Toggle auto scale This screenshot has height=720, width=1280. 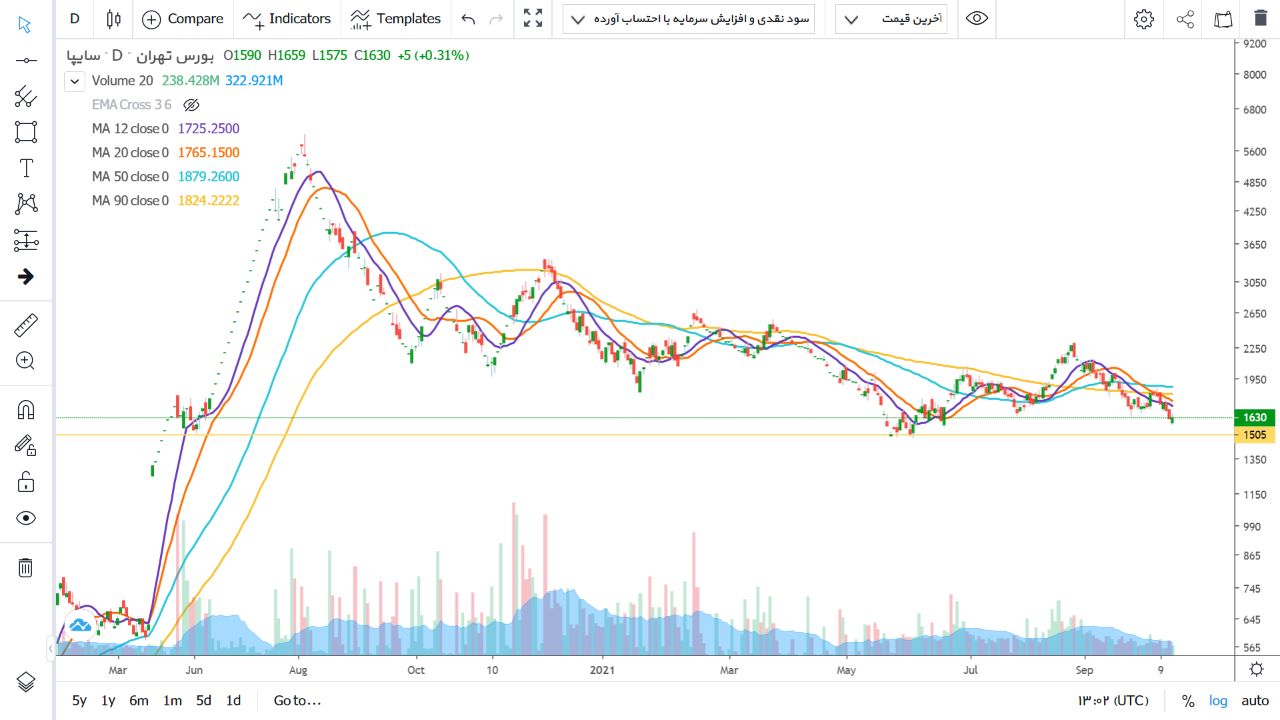(x=1255, y=701)
